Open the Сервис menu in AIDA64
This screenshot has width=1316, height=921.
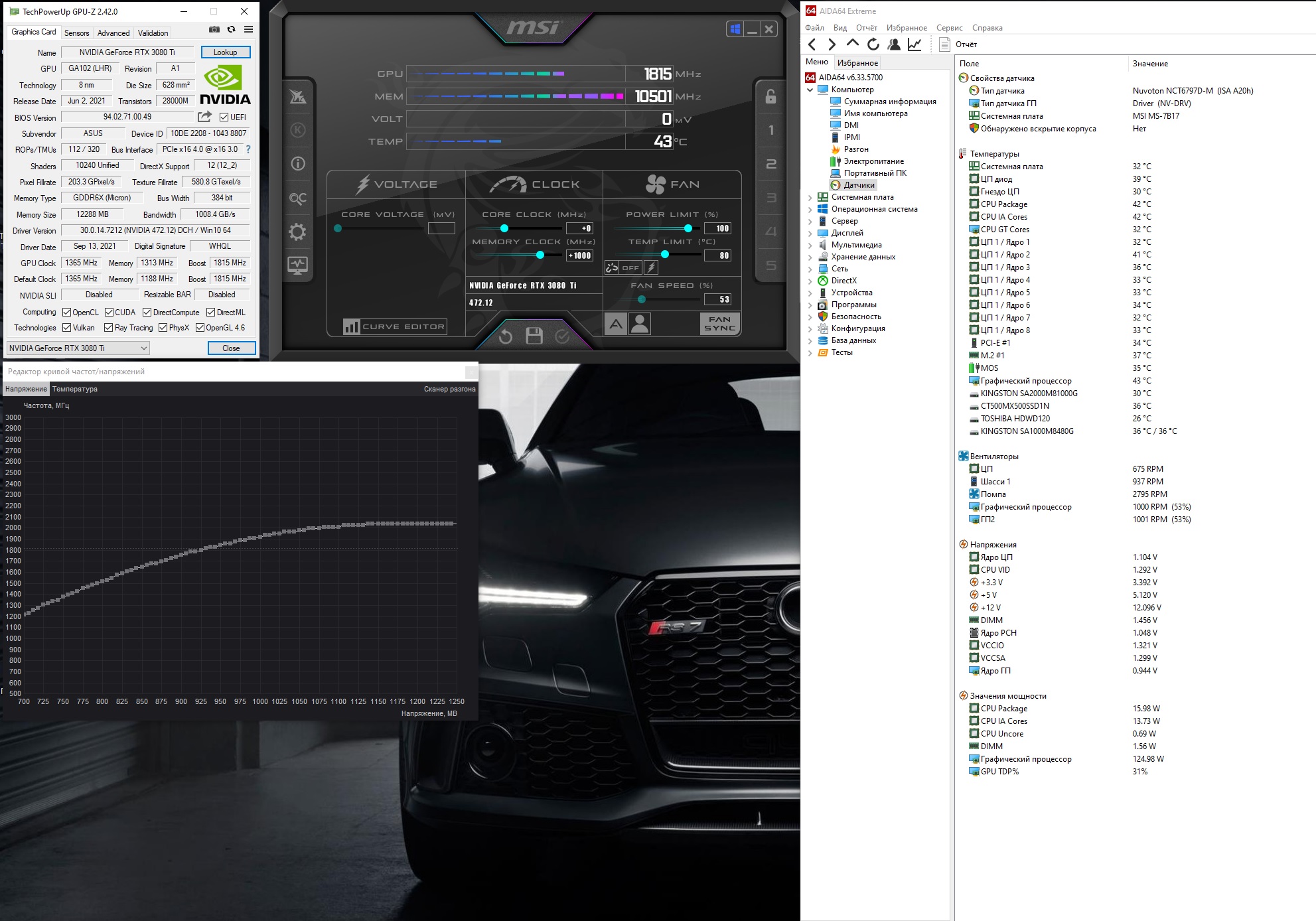click(x=949, y=28)
